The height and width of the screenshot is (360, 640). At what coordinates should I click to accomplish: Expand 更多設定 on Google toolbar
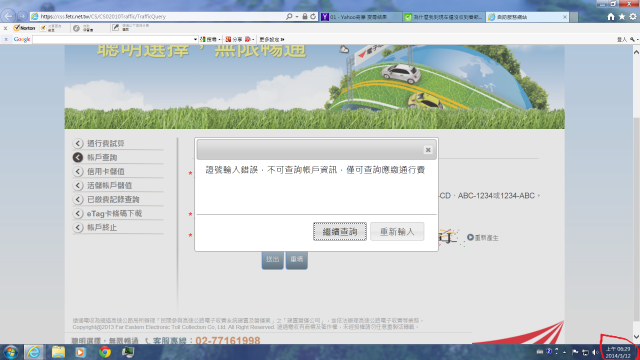point(271,39)
